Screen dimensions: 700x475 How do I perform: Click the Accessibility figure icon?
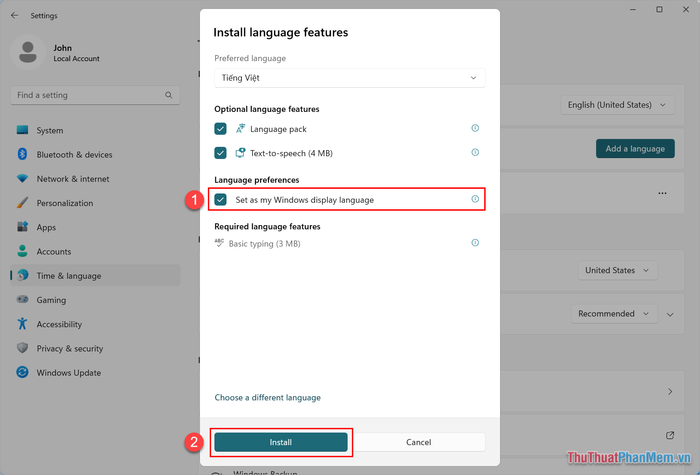(x=22, y=324)
